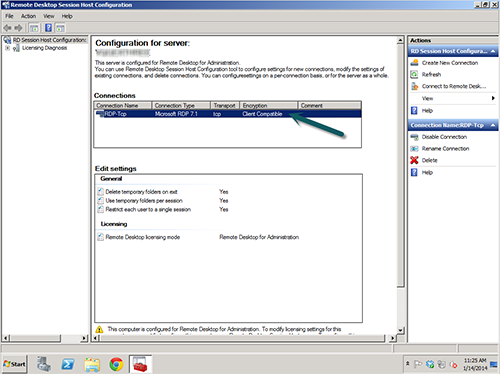Expand the Licensing Diagnosis tree node
The height and width of the screenshot is (374, 500).
7,48
